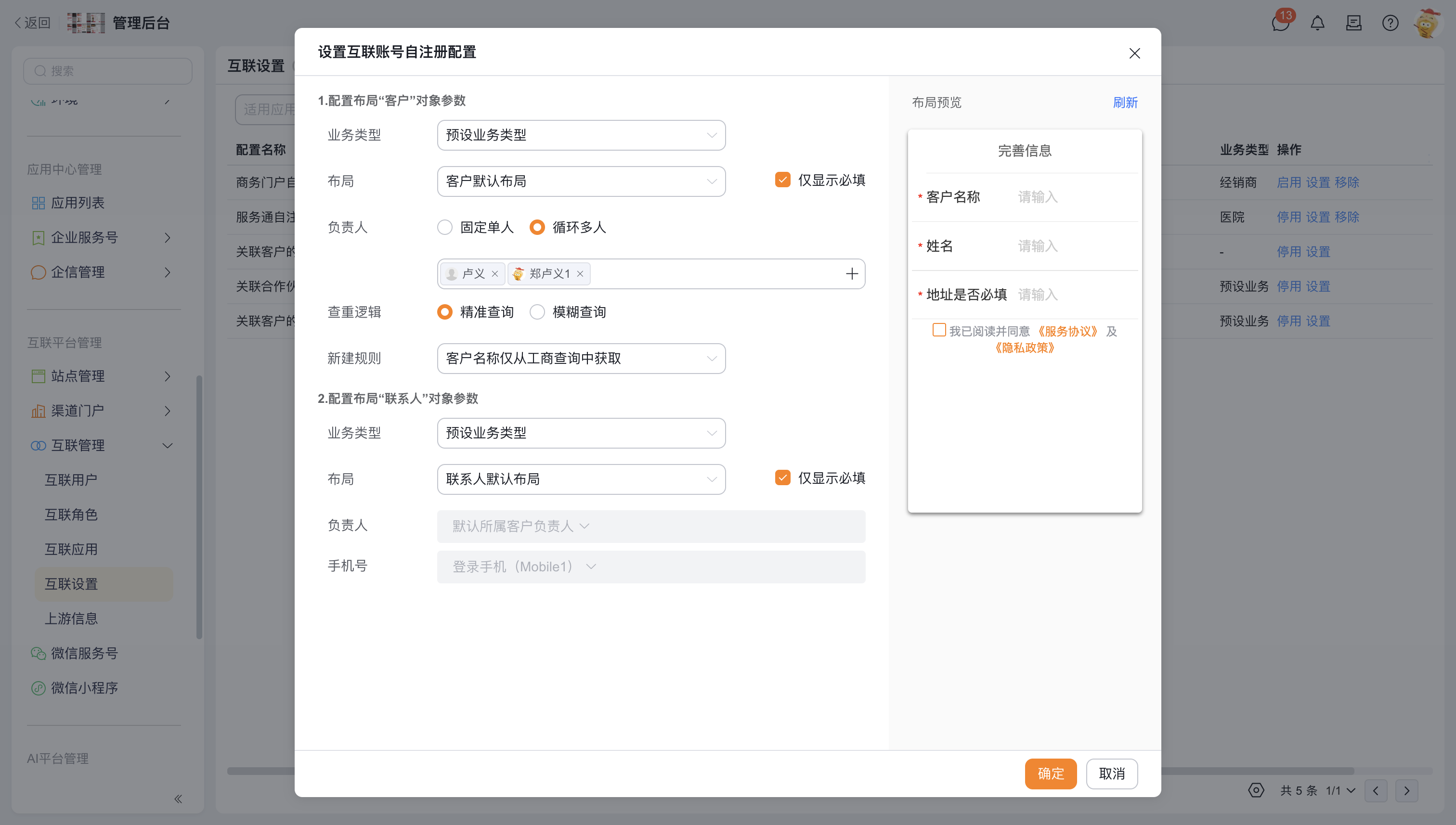Collapse the sidebar with the double-arrow icon
Viewport: 1456px width, 825px height.
(x=178, y=799)
